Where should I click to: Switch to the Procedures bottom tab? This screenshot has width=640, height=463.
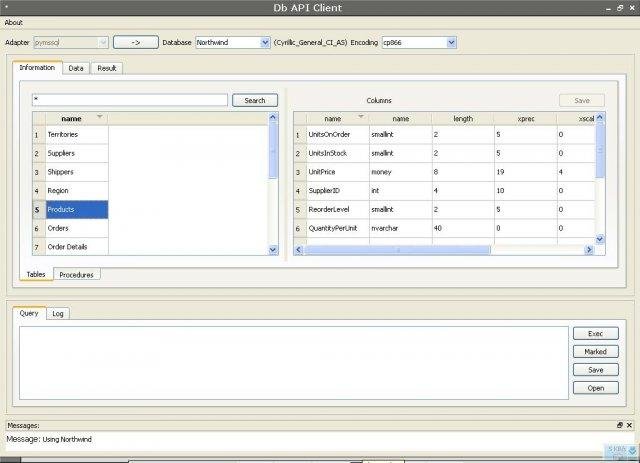(76, 275)
